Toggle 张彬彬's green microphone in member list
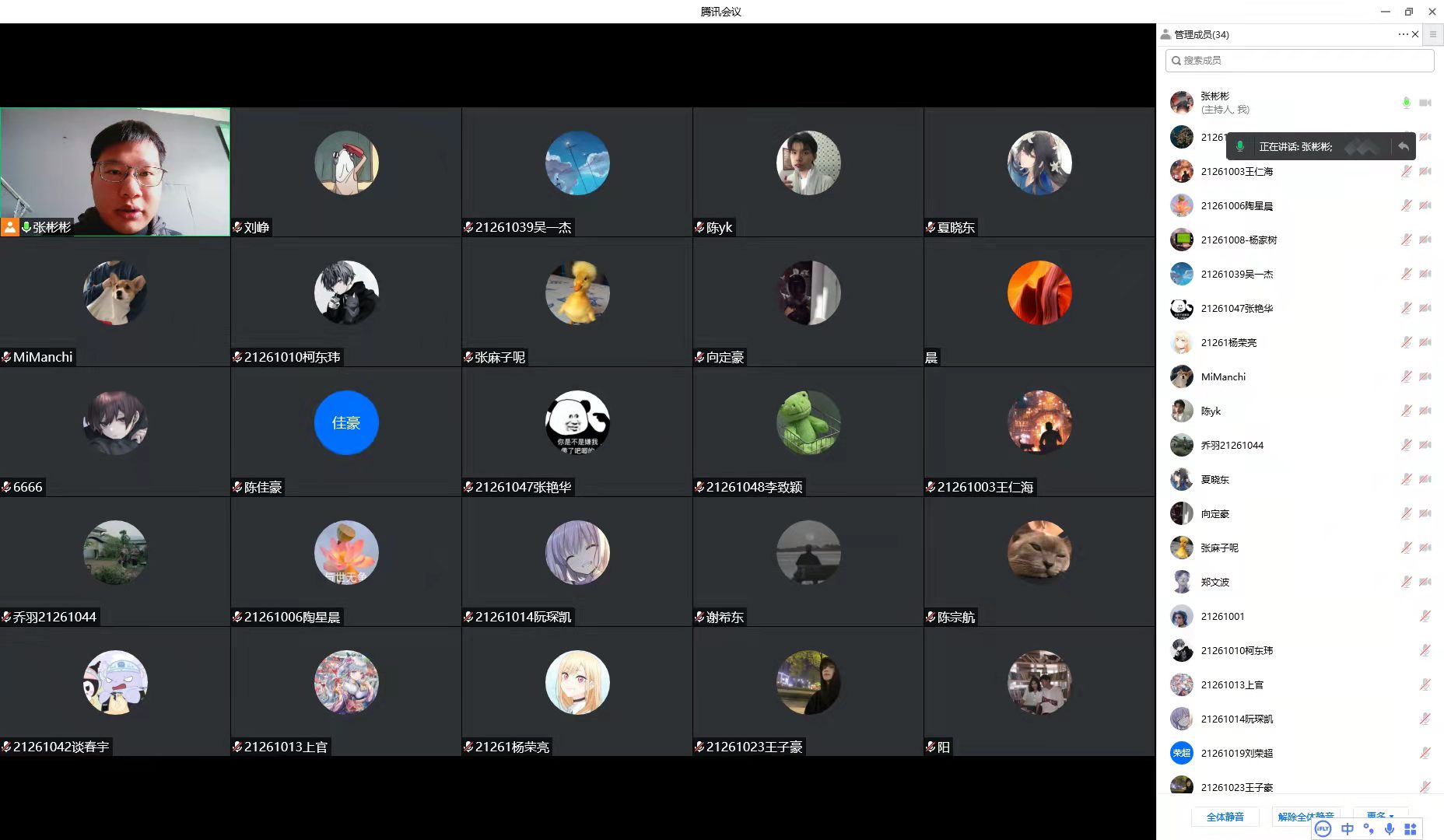The image size is (1444, 840). coord(1406,103)
